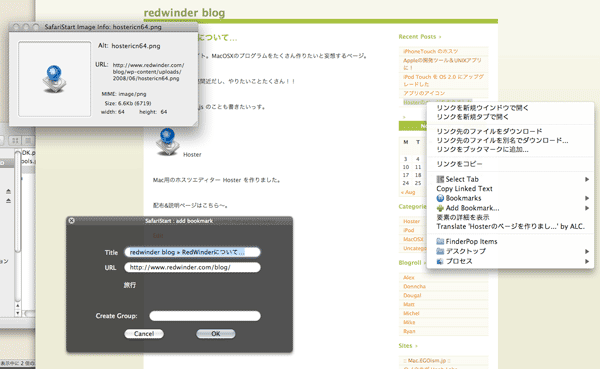Select リンクをコピー in the context menu
This screenshot has height=369, width=600.
[x=459, y=164]
